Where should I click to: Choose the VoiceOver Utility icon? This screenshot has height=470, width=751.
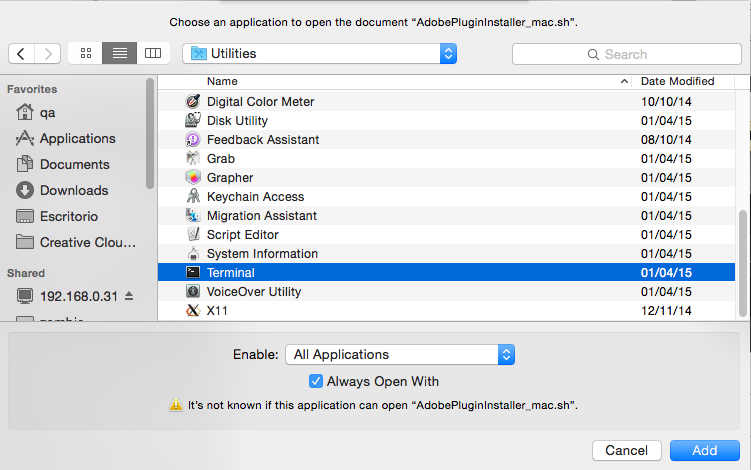click(193, 291)
